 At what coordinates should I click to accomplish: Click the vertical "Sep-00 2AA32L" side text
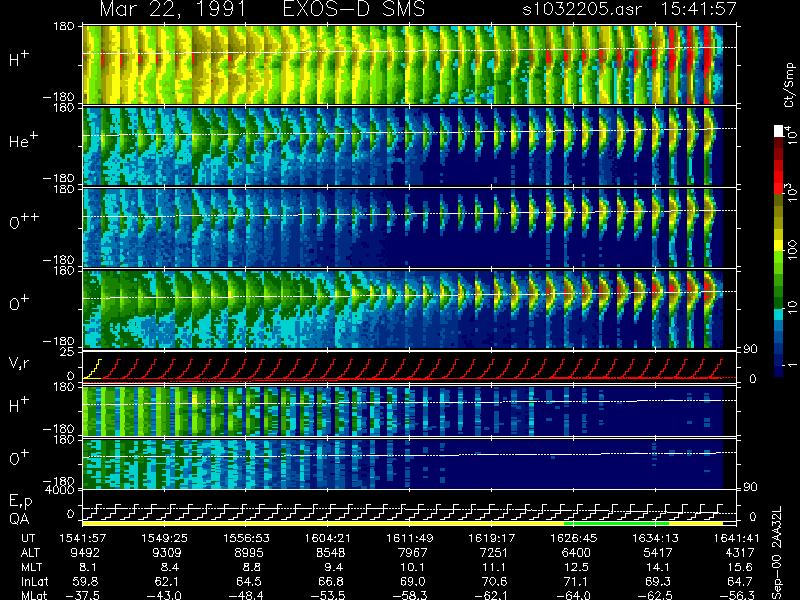pos(777,554)
